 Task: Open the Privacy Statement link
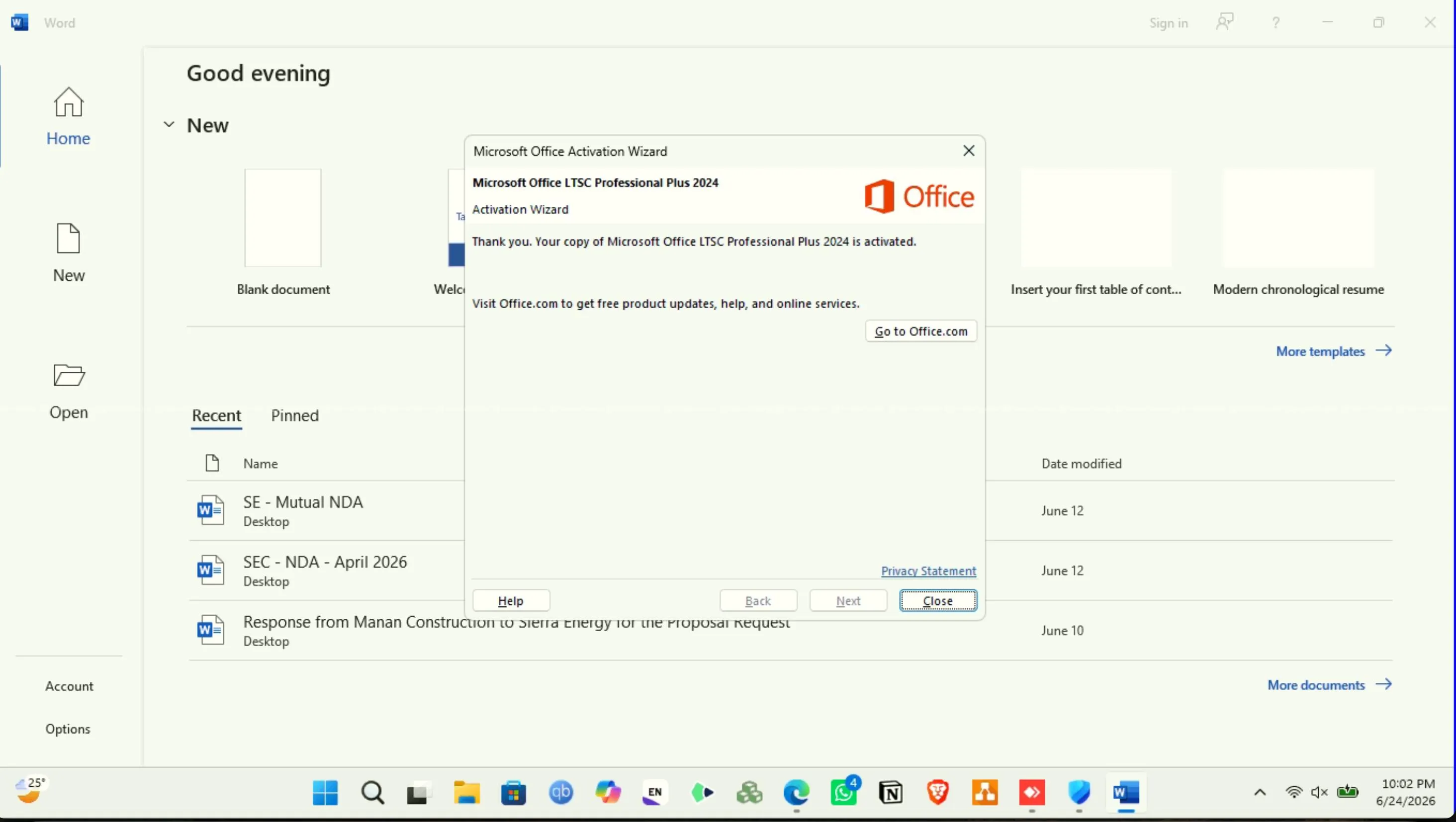coord(928,571)
